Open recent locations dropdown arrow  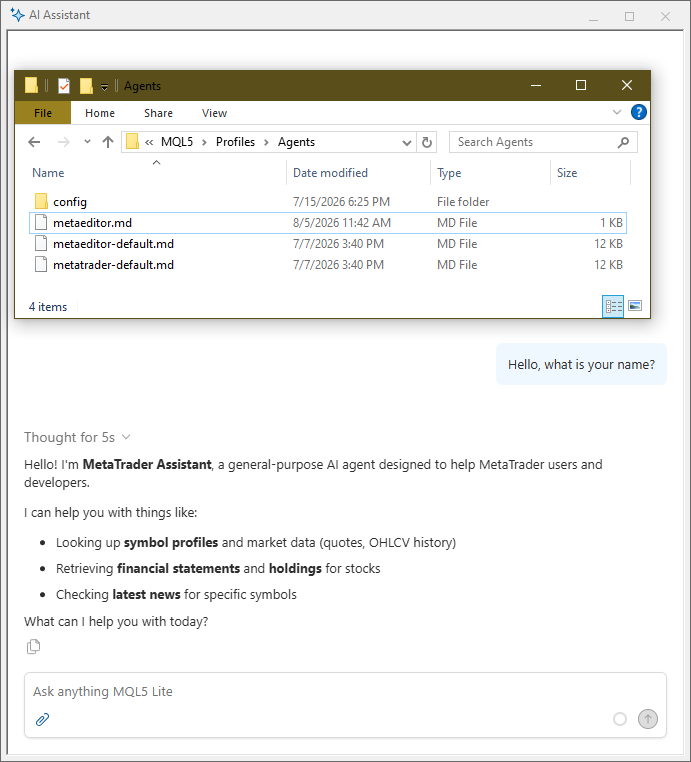[x=87, y=142]
